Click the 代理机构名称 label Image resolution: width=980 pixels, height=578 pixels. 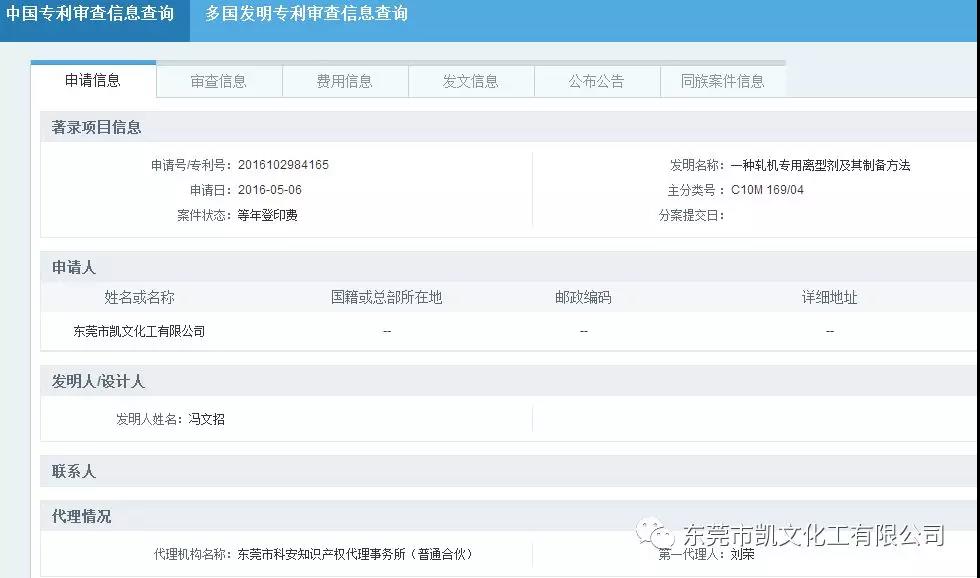192,554
